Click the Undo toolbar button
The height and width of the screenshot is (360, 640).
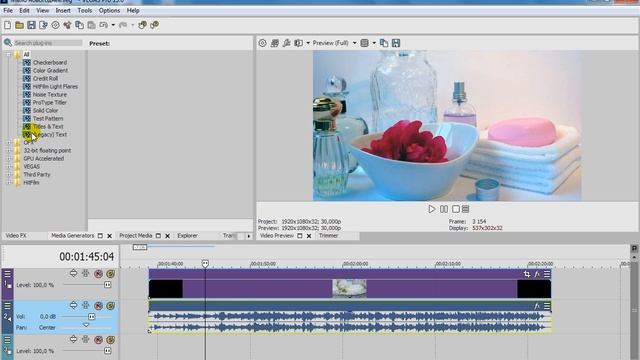coord(104,25)
